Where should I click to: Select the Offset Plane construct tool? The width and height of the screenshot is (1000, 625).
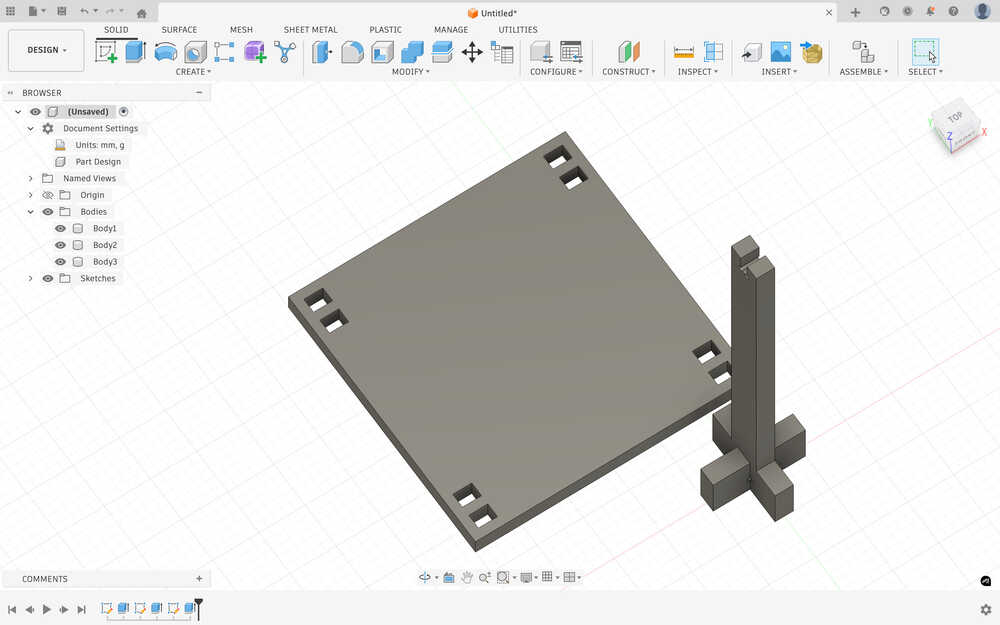click(x=629, y=52)
